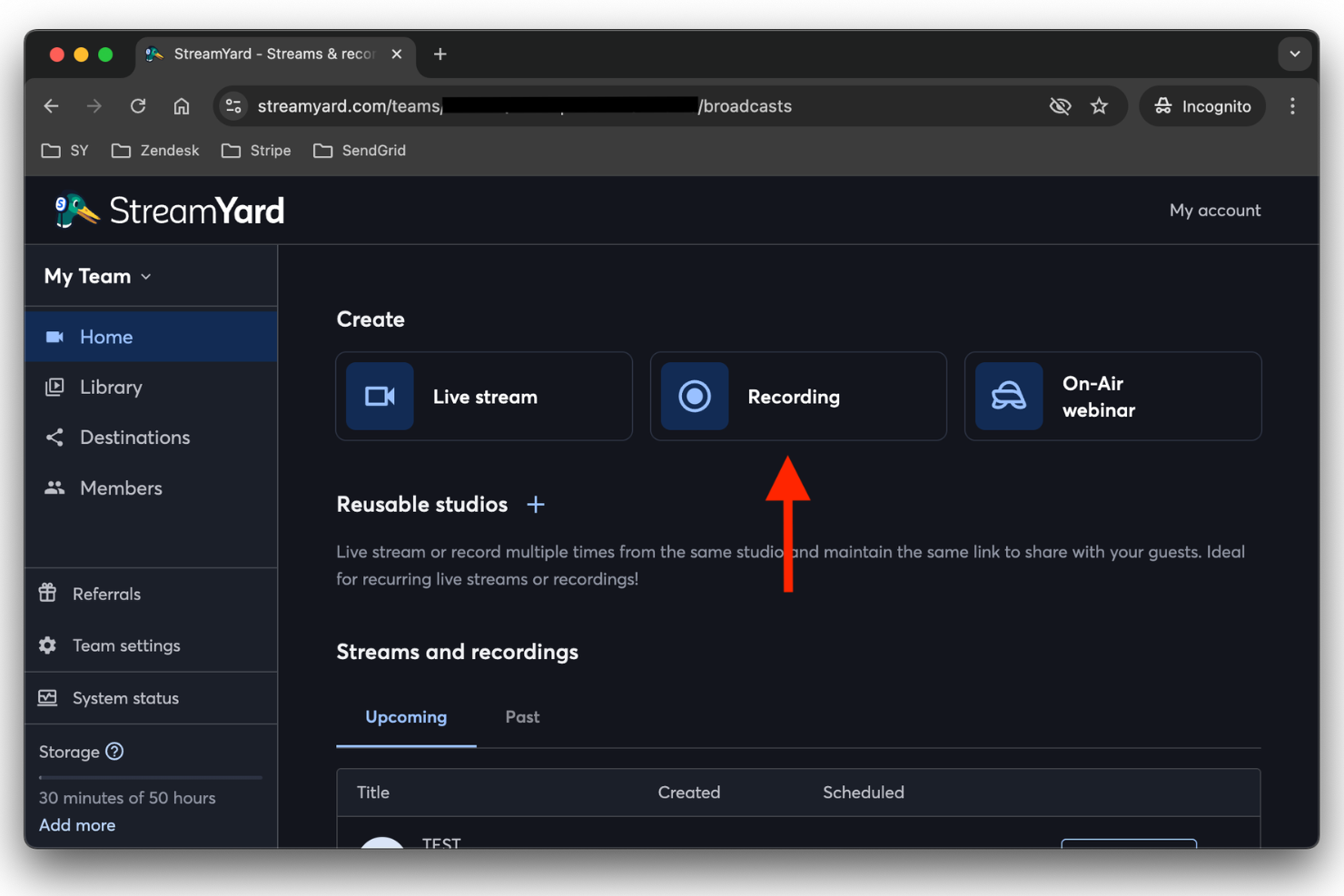
Task: Click the System status monitor icon
Action: pos(48,697)
